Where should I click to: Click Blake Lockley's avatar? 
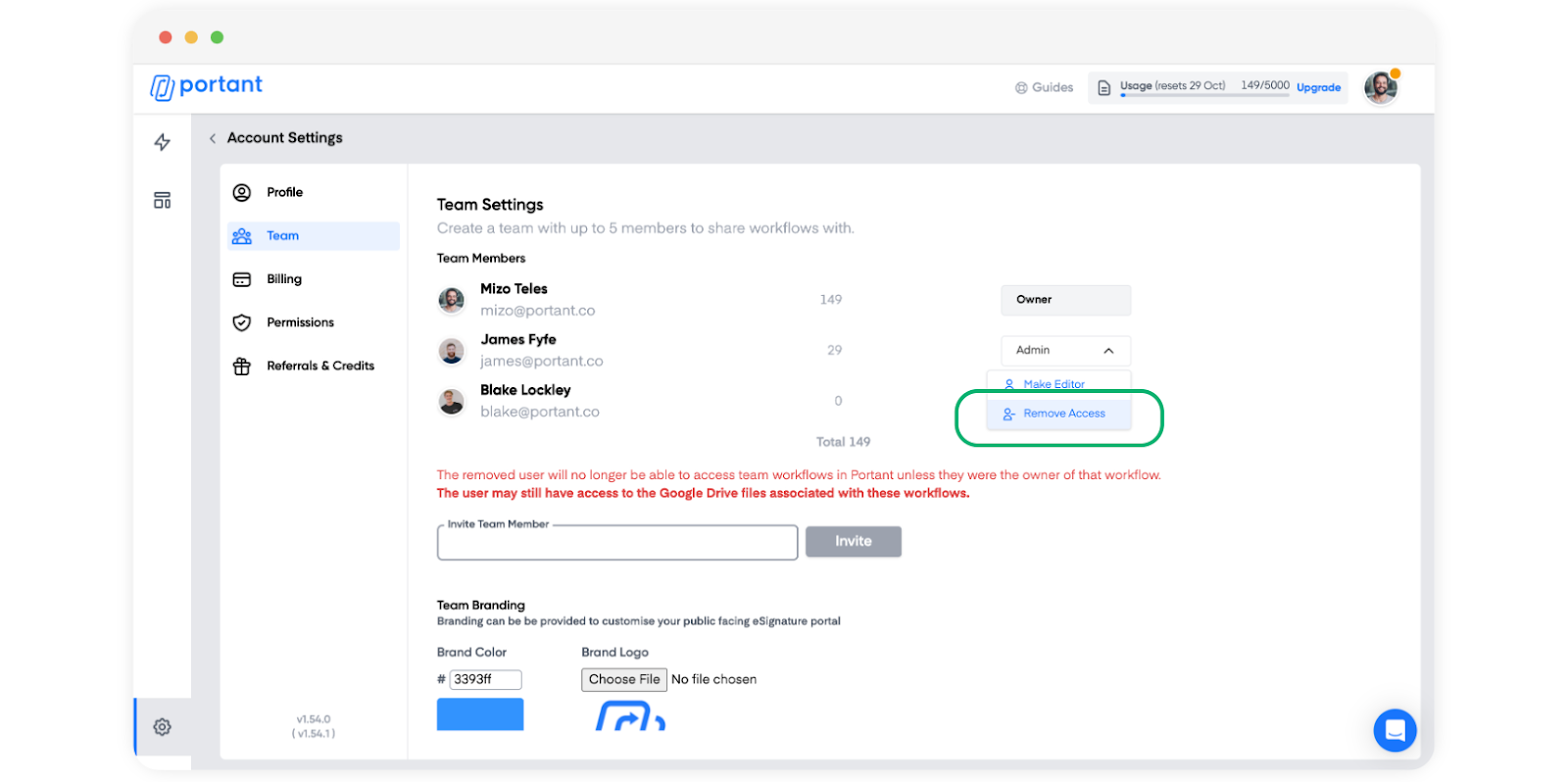click(x=452, y=402)
